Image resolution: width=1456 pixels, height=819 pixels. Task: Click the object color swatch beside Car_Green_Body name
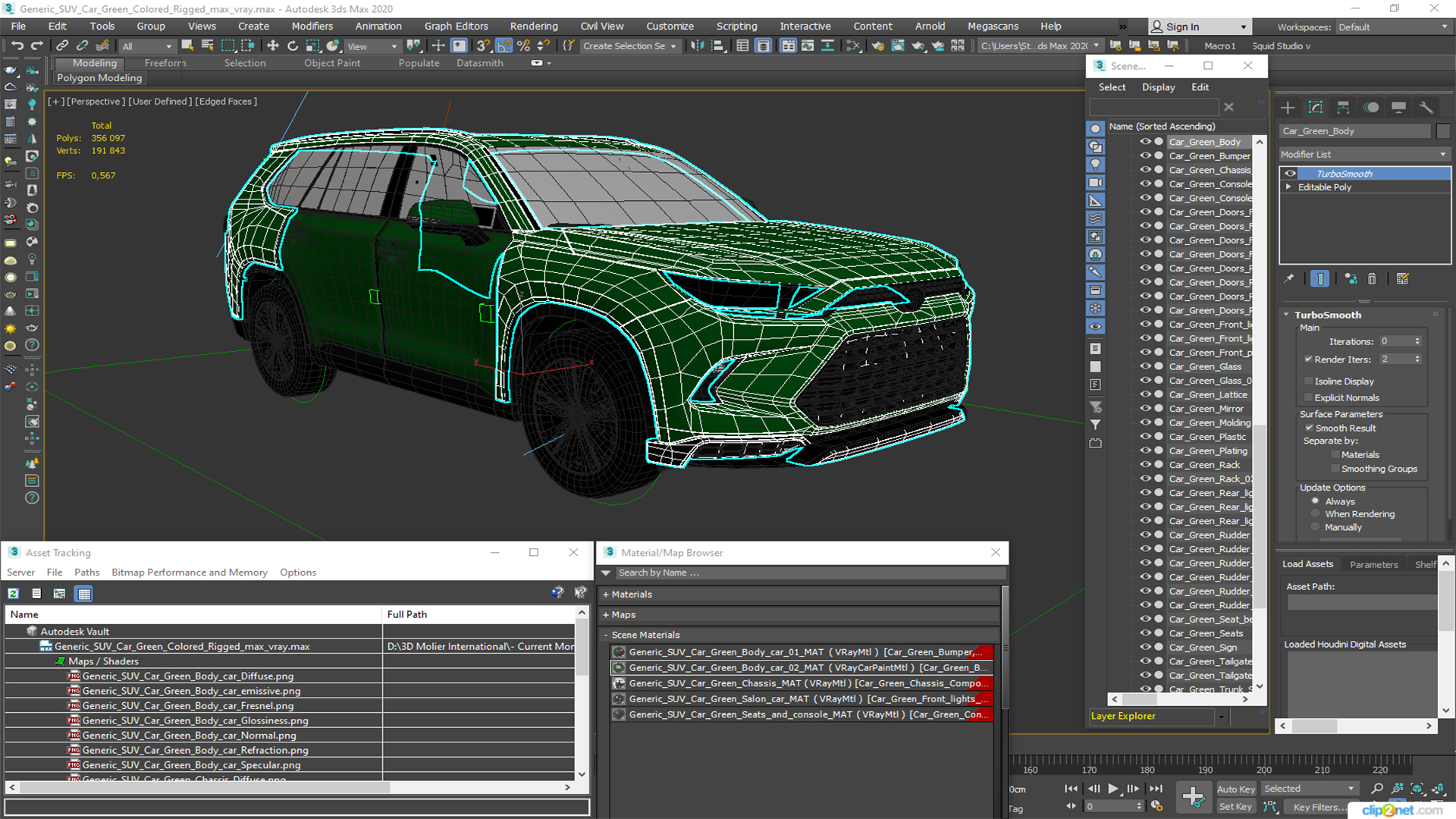tap(1443, 131)
